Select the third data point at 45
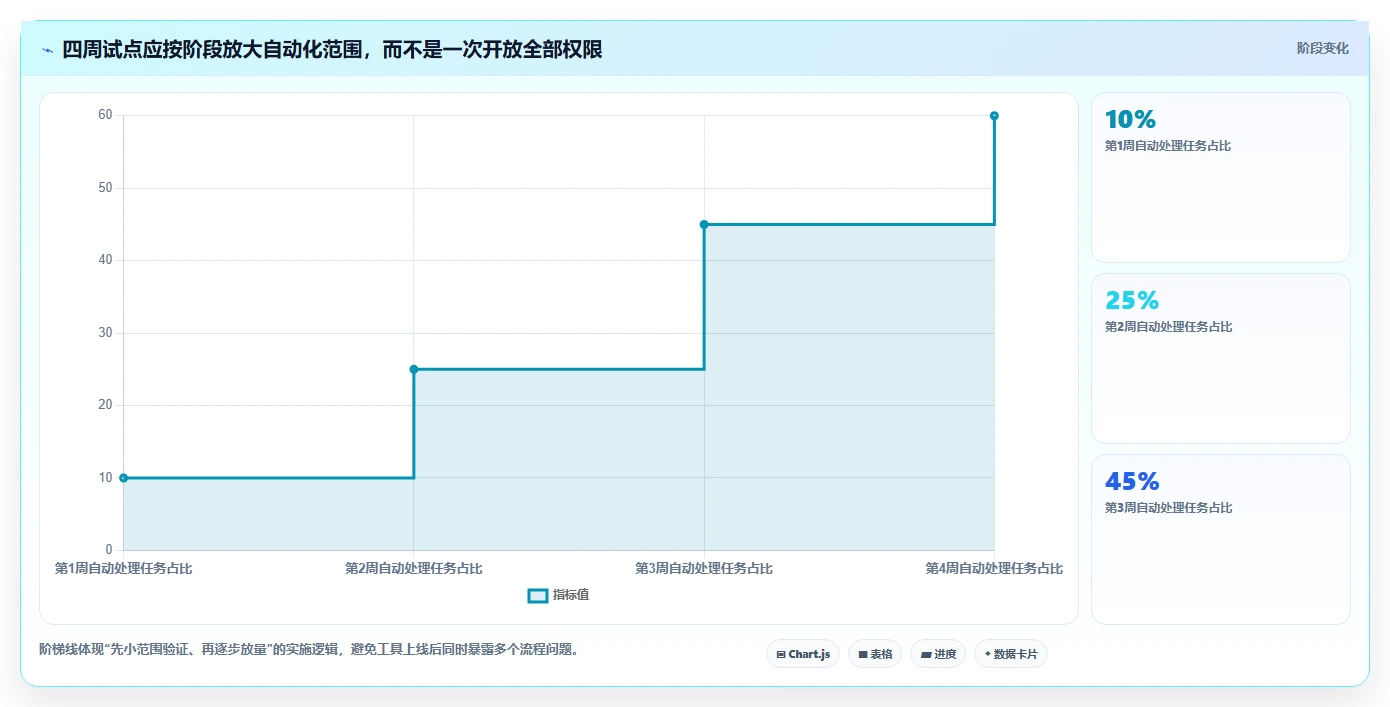The image size is (1390, 707). pyautogui.click(x=704, y=224)
